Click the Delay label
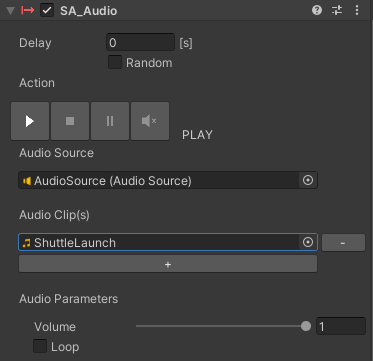 click(x=35, y=43)
